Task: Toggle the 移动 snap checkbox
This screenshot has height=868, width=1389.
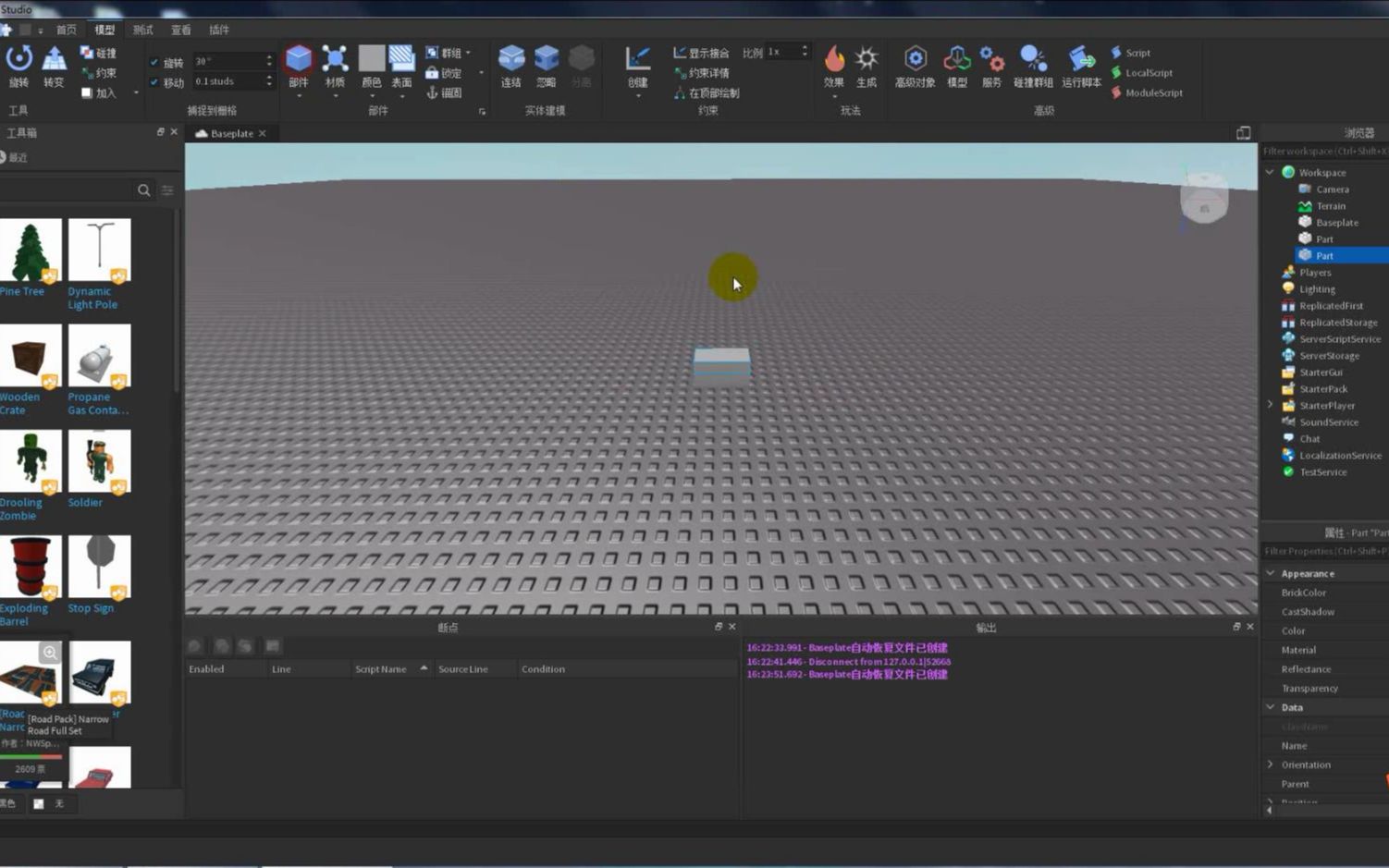Action: coord(155,81)
